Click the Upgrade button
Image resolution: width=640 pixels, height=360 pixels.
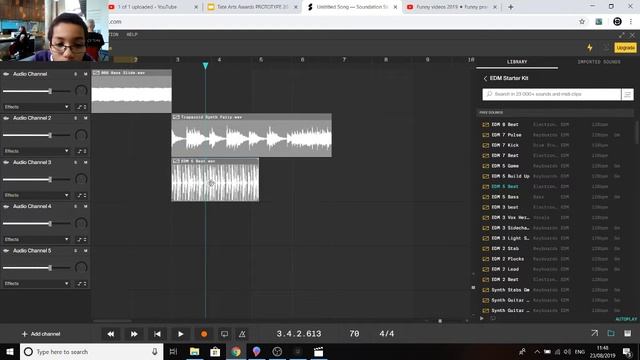coord(625,48)
